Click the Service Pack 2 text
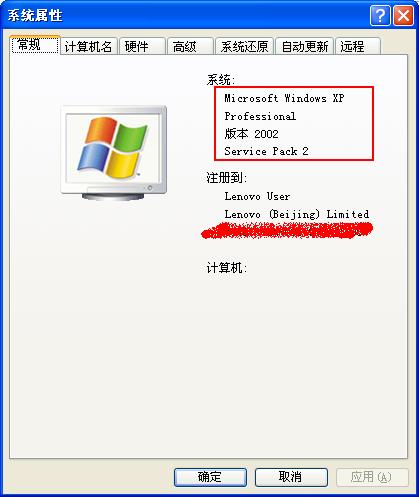419x497 pixels. [266, 151]
